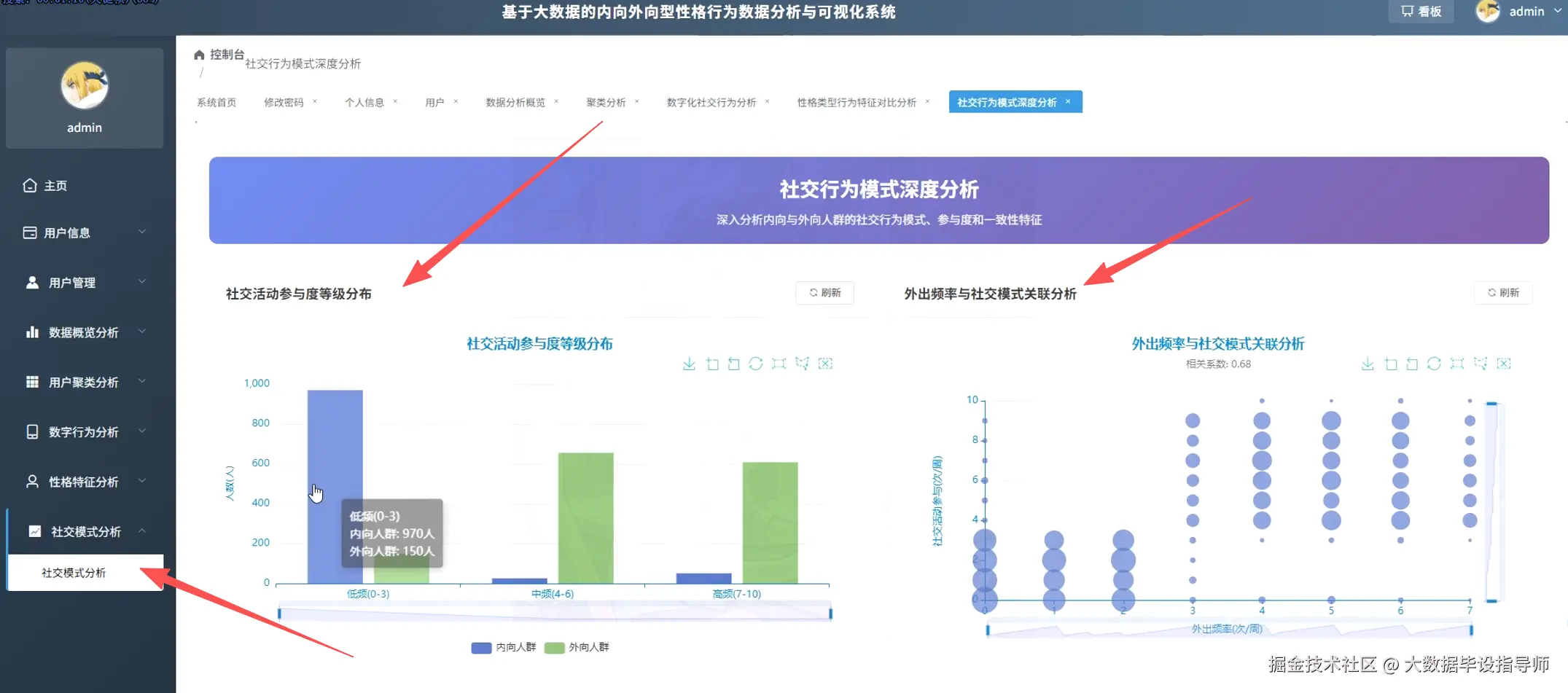Close the 数字化社交行为分析 tab

768,102
